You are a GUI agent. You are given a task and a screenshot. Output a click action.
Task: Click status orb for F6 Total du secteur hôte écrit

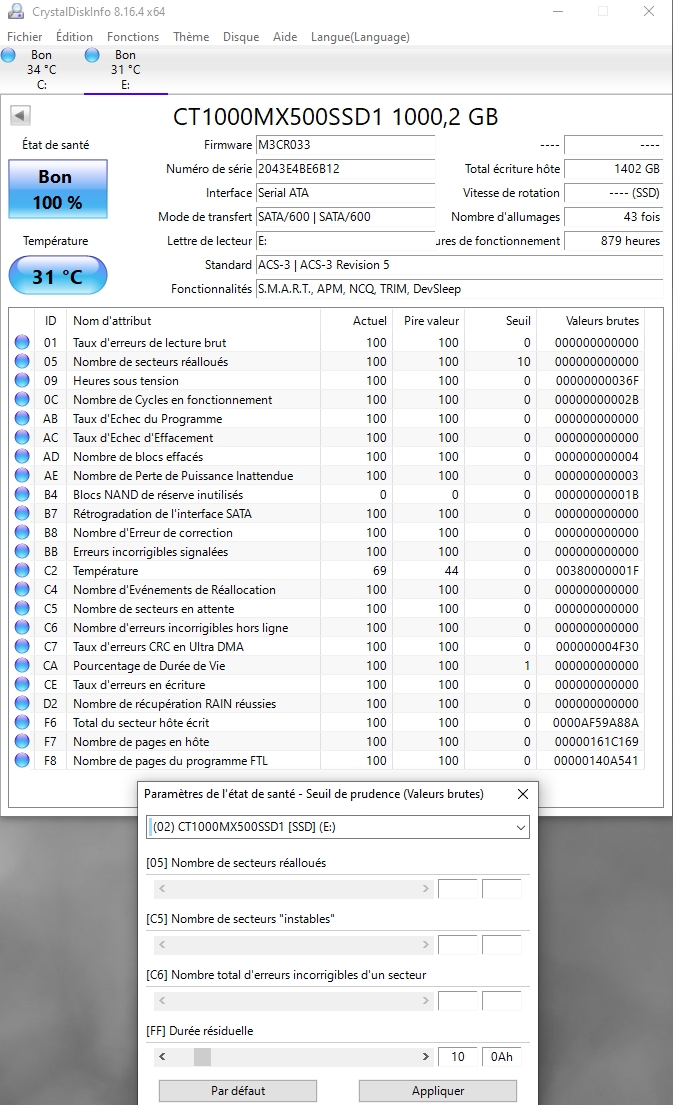23,722
